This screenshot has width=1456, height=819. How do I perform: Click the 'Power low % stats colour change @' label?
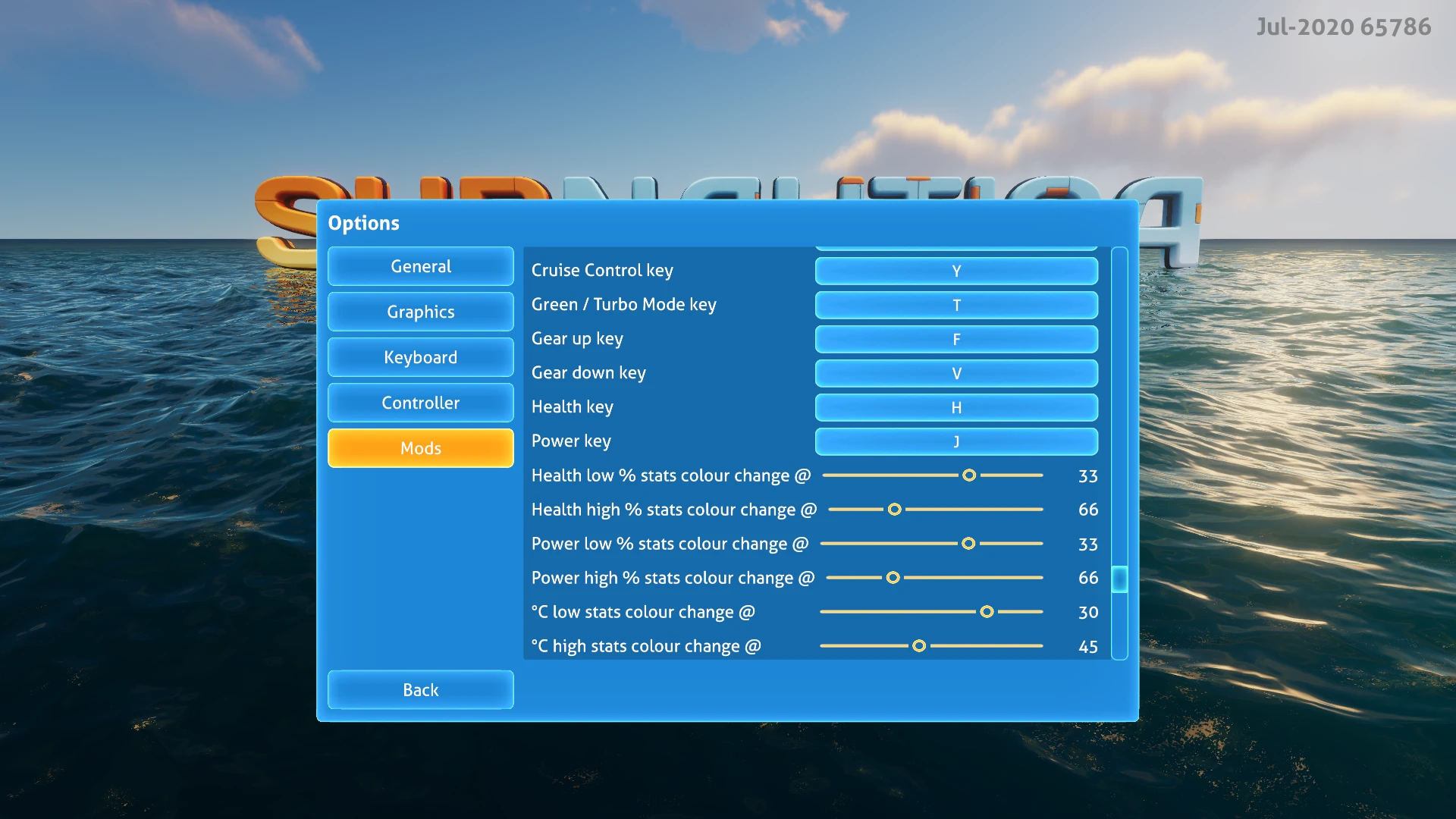point(670,544)
